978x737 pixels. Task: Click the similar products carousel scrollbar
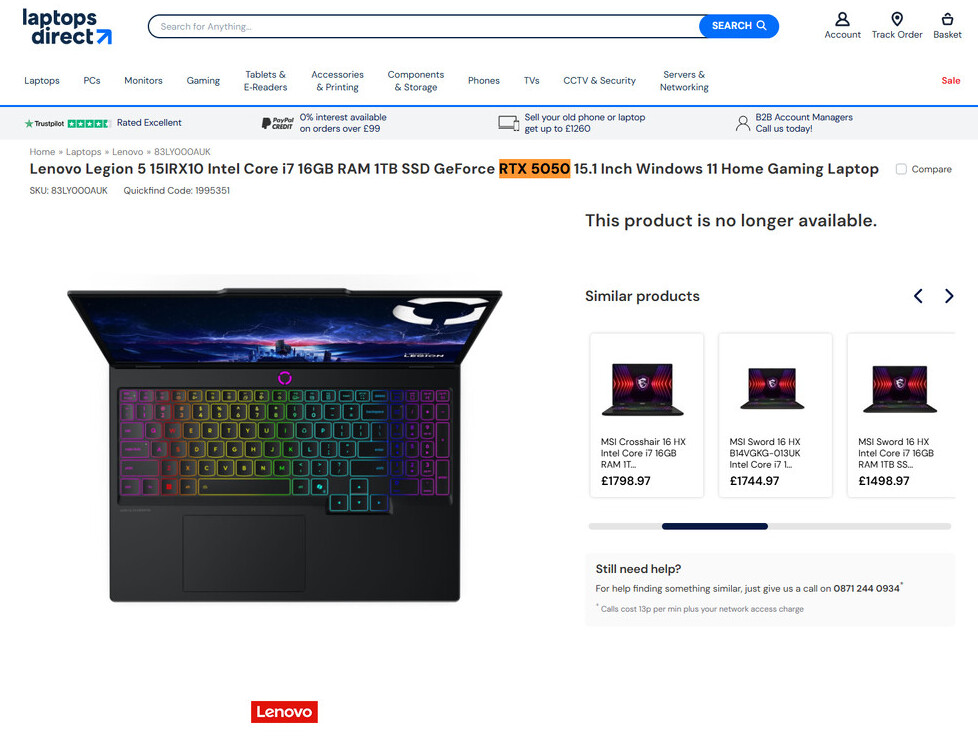point(770,526)
